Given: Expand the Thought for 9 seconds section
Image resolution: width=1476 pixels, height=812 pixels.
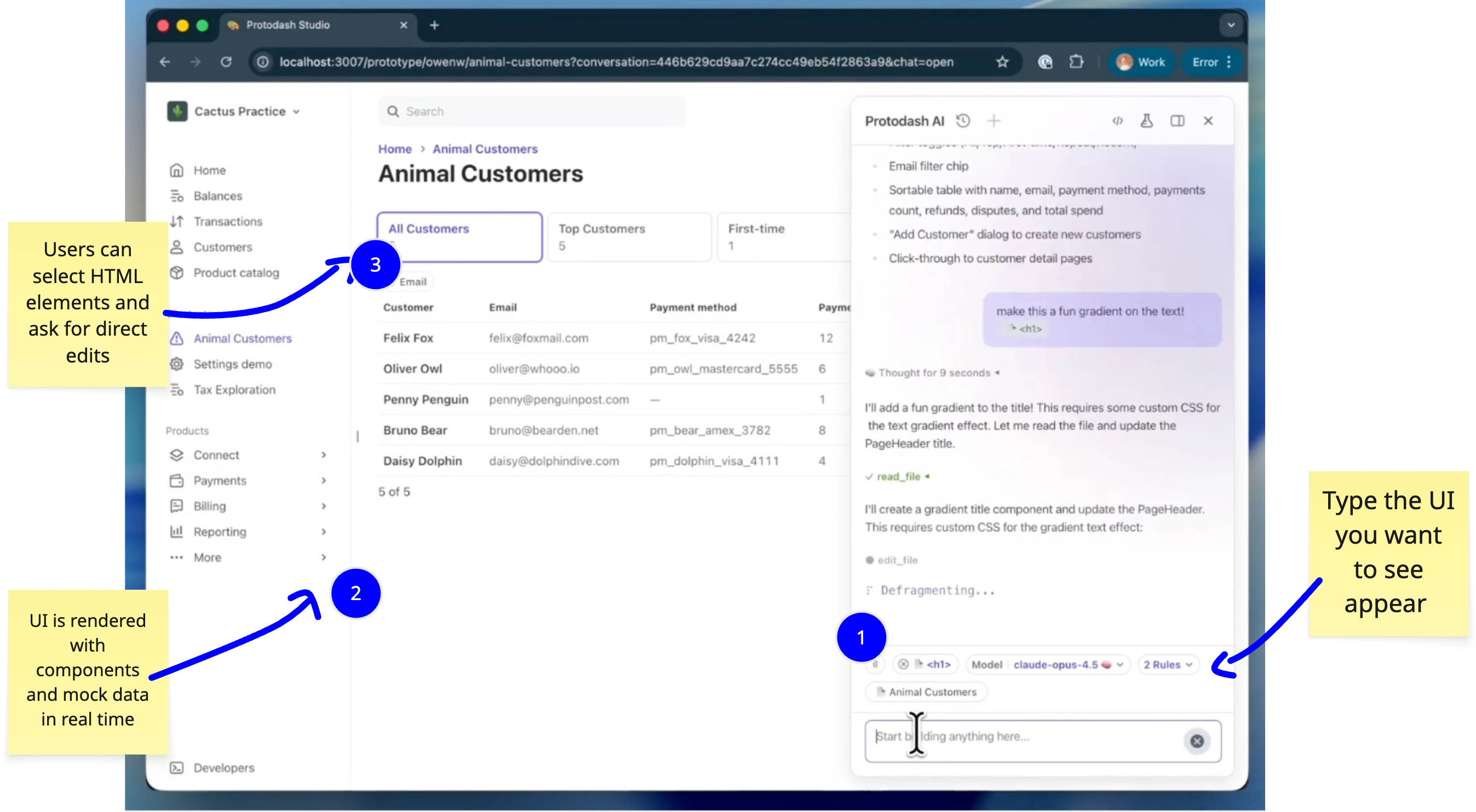Looking at the screenshot, I should pos(934,373).
